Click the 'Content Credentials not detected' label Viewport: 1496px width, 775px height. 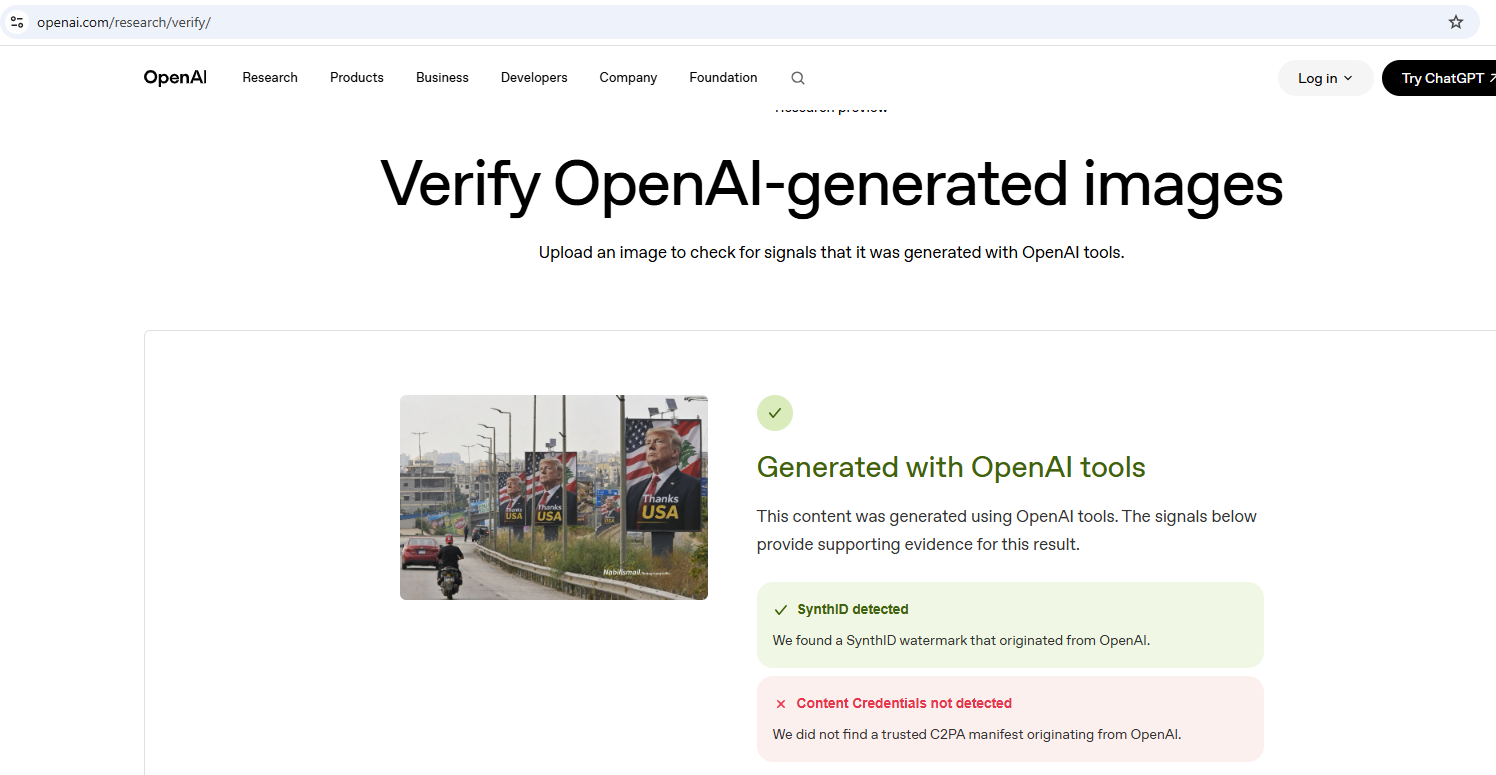(x=904, y=703)
